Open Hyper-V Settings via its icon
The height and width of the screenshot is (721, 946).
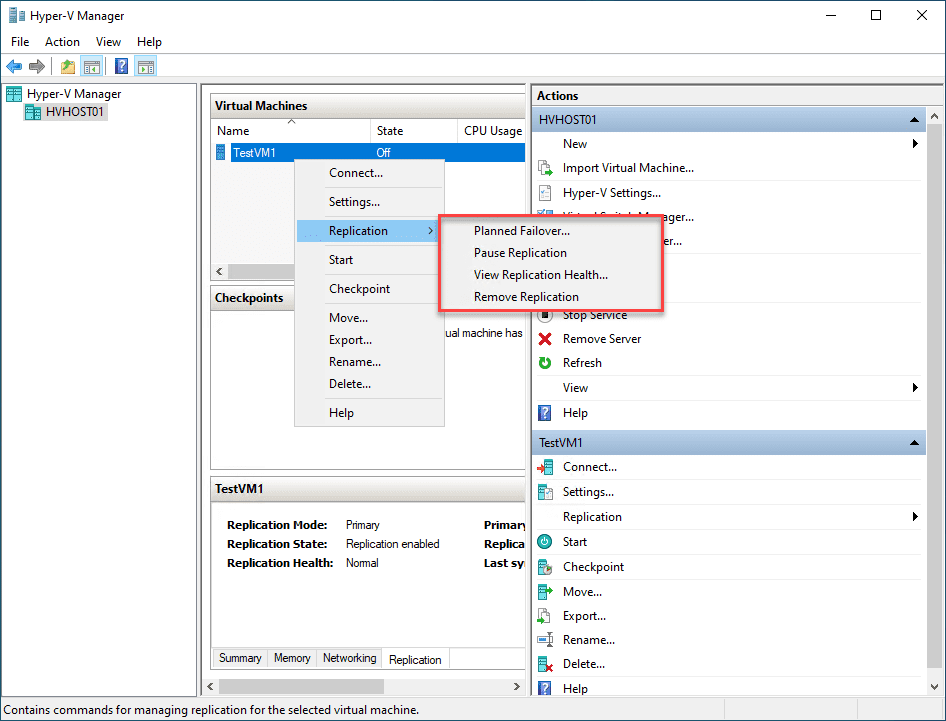coord(545,193)
